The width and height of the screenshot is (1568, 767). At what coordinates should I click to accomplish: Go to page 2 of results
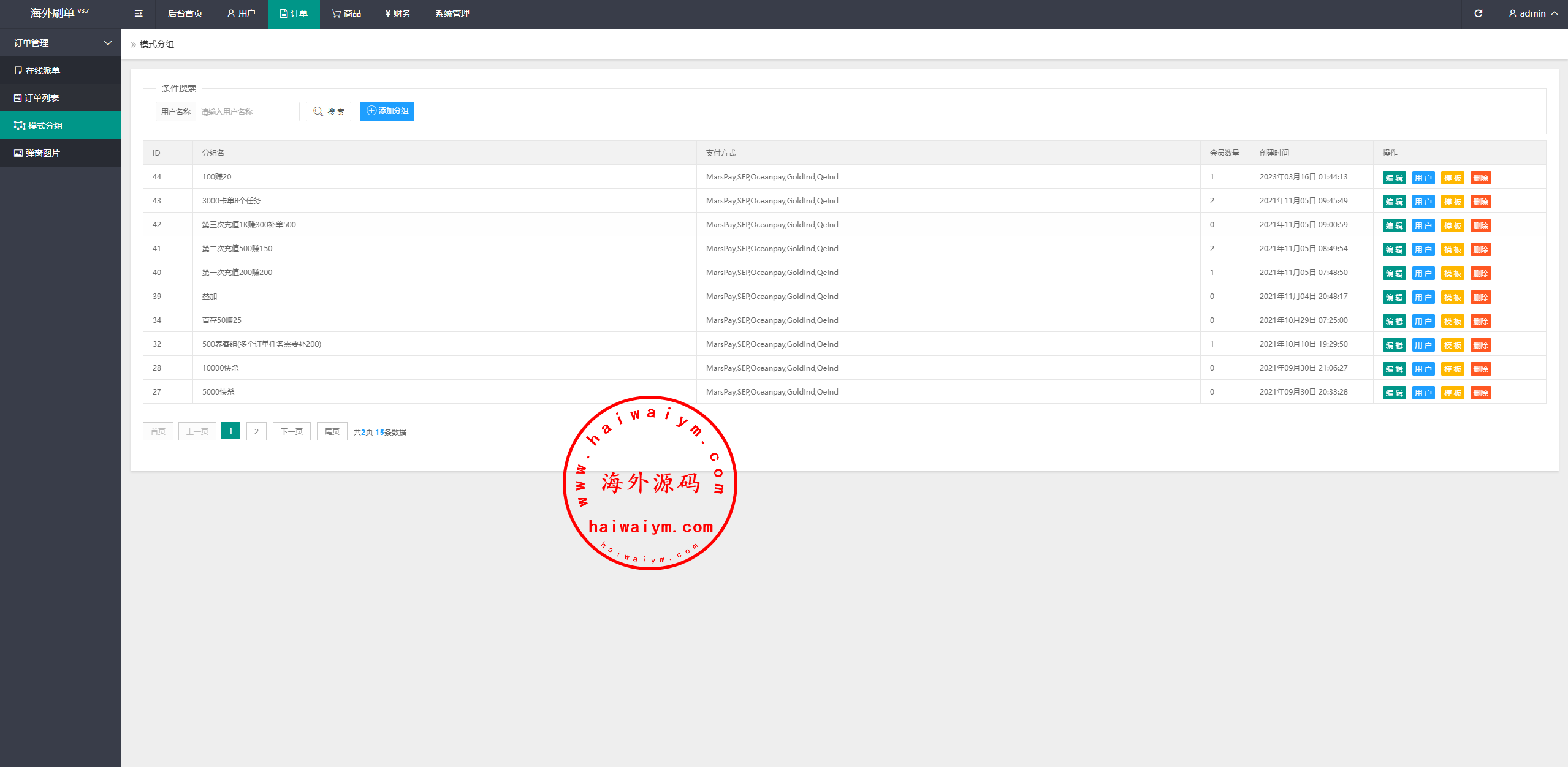click(x=256, y=431)
